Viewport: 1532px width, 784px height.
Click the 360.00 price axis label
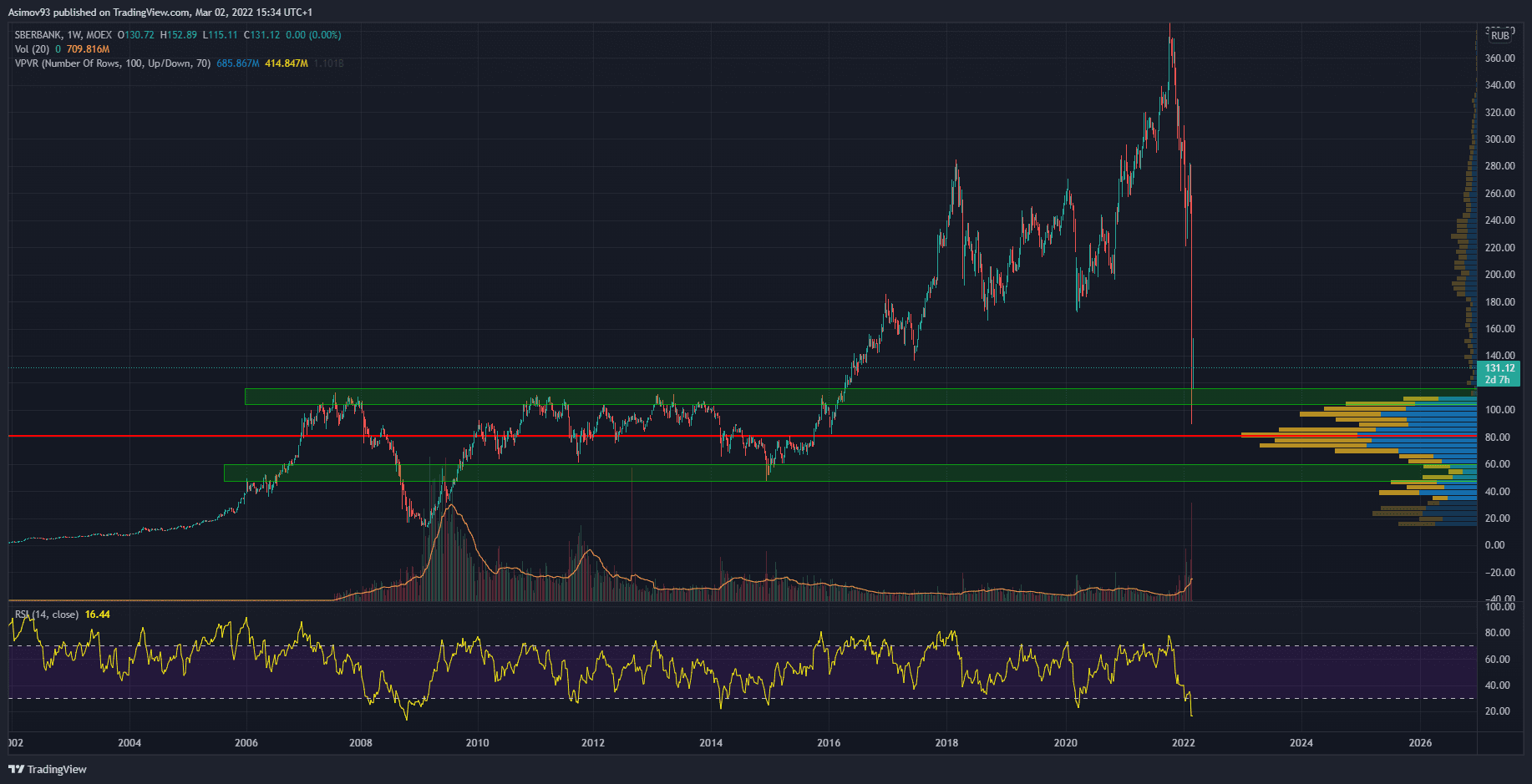click(1499, 58)
